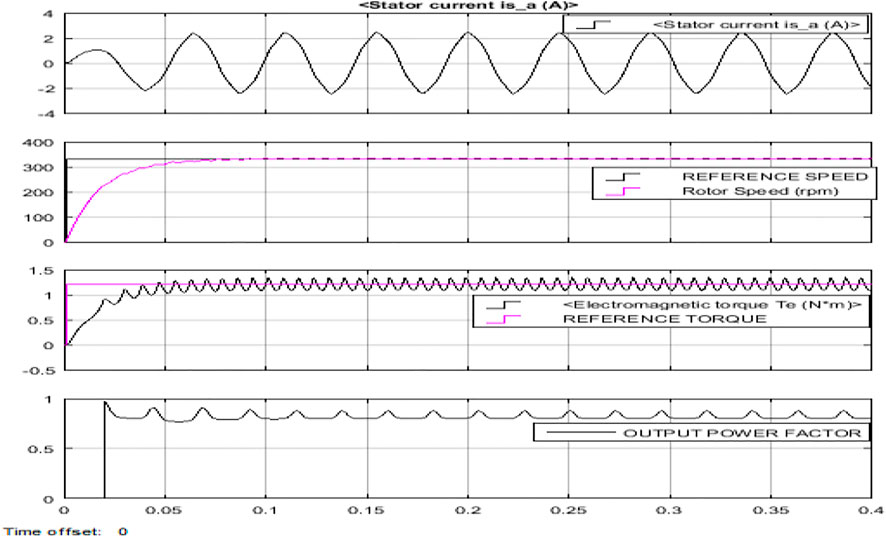
Task: Click the Stator current legend line marker
Action: click(x=593, y=25)
